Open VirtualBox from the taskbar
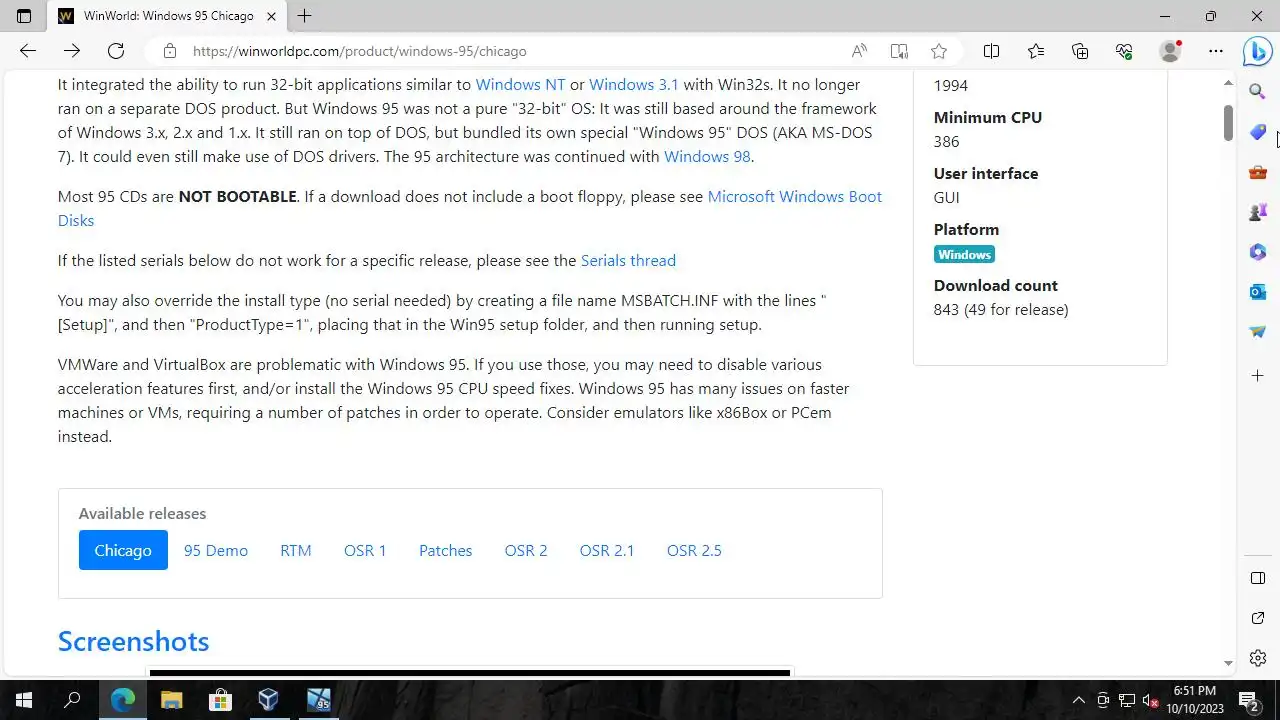The image size is (1280, 720). 268,700
